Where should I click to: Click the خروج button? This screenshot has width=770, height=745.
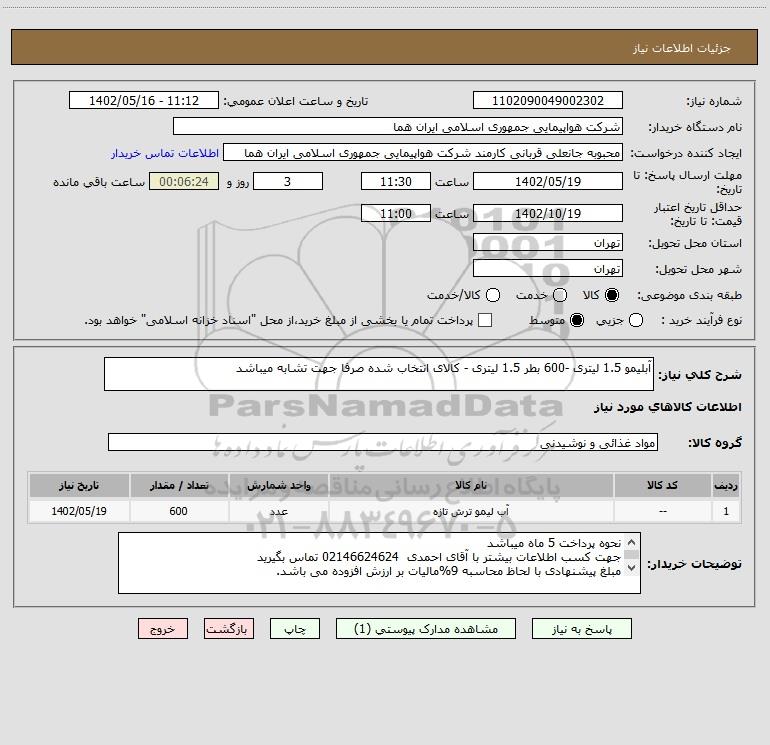click(163, 629)
